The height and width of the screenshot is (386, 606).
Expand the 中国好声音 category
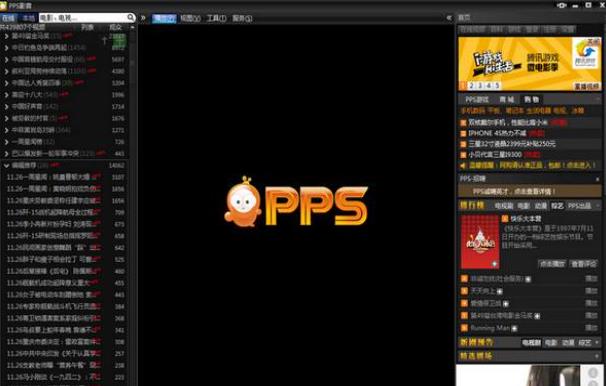tap(7, 106)
